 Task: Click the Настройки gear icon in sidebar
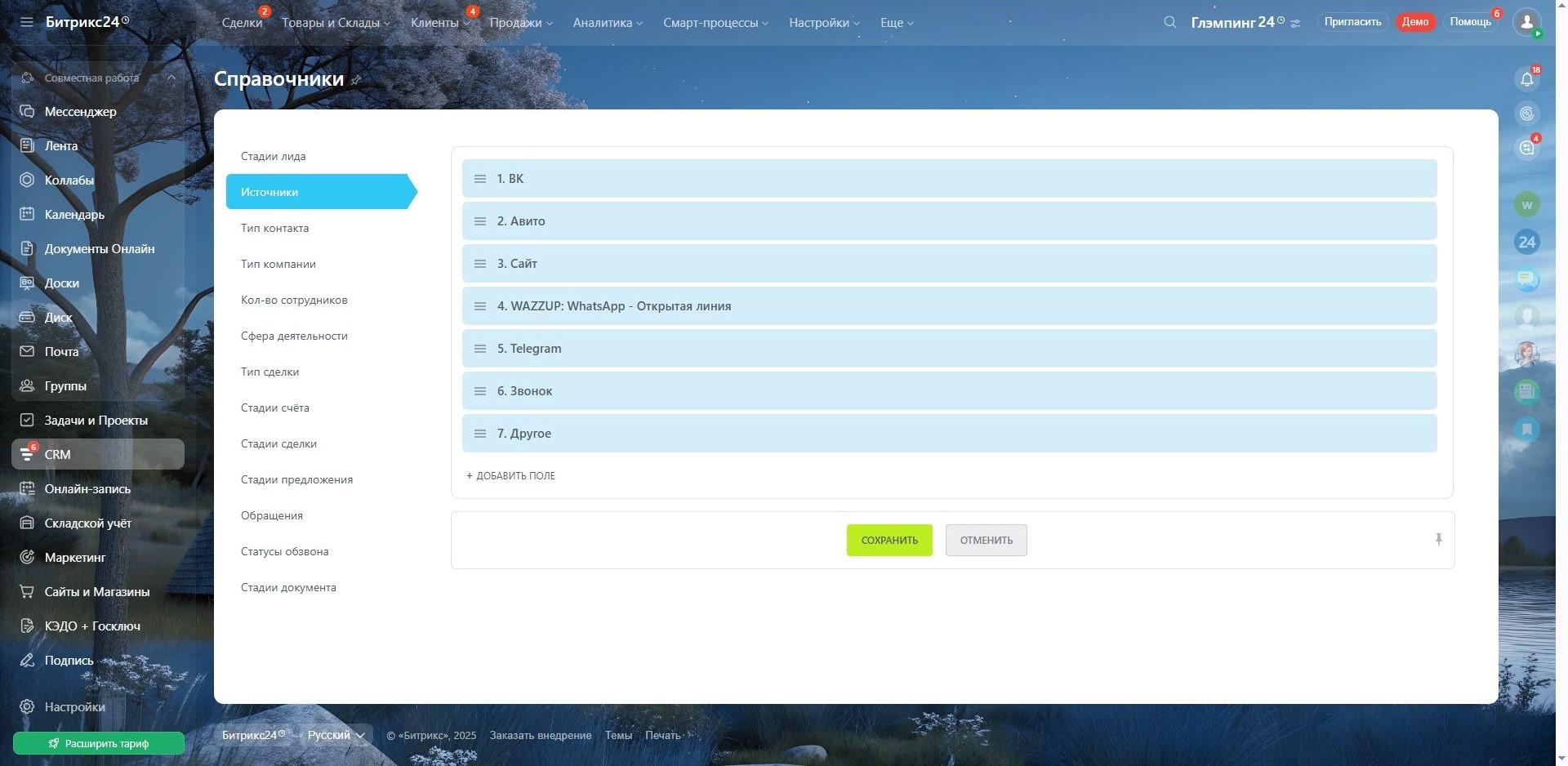coord(27,706)
